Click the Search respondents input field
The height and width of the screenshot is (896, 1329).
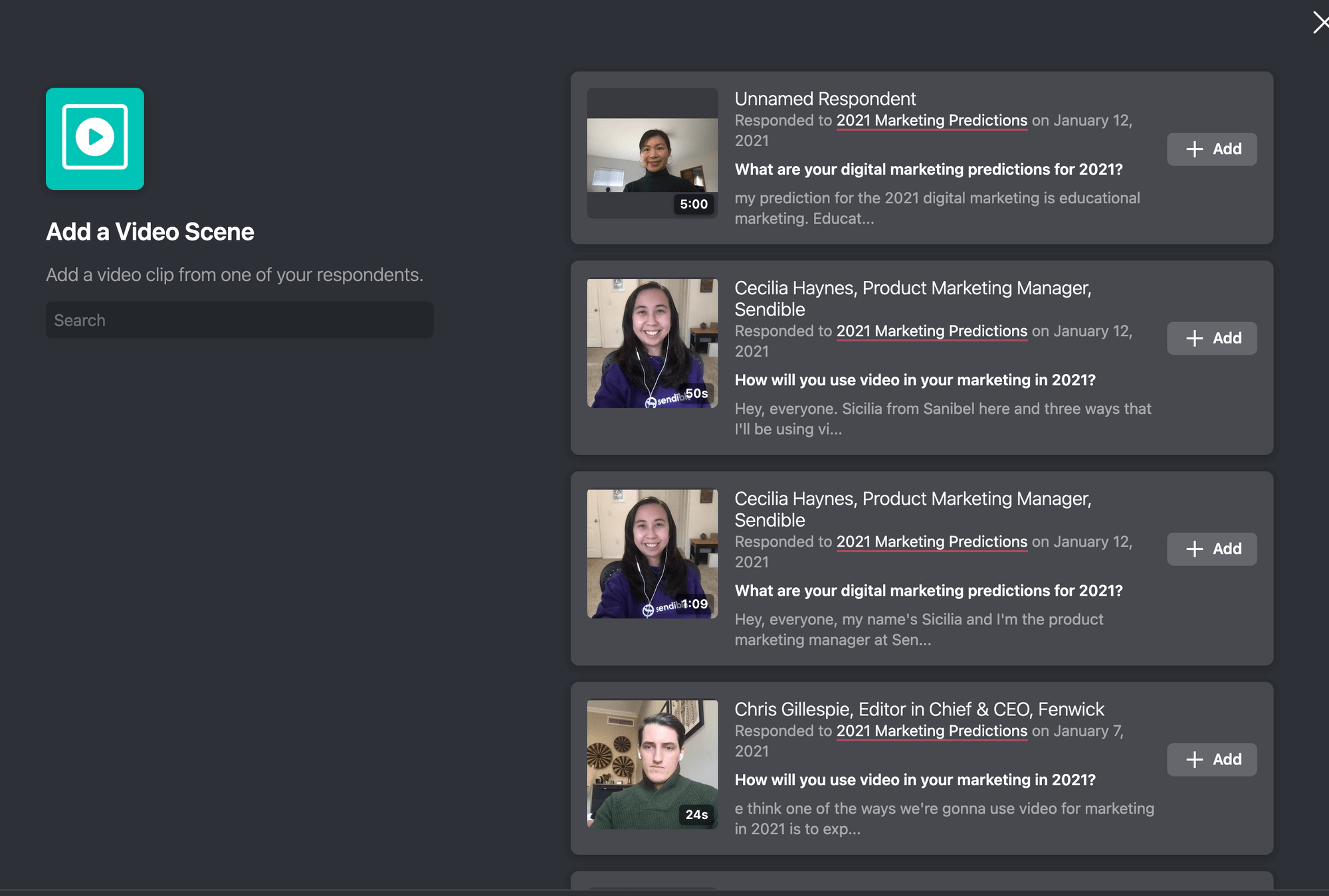coord(239,319)
